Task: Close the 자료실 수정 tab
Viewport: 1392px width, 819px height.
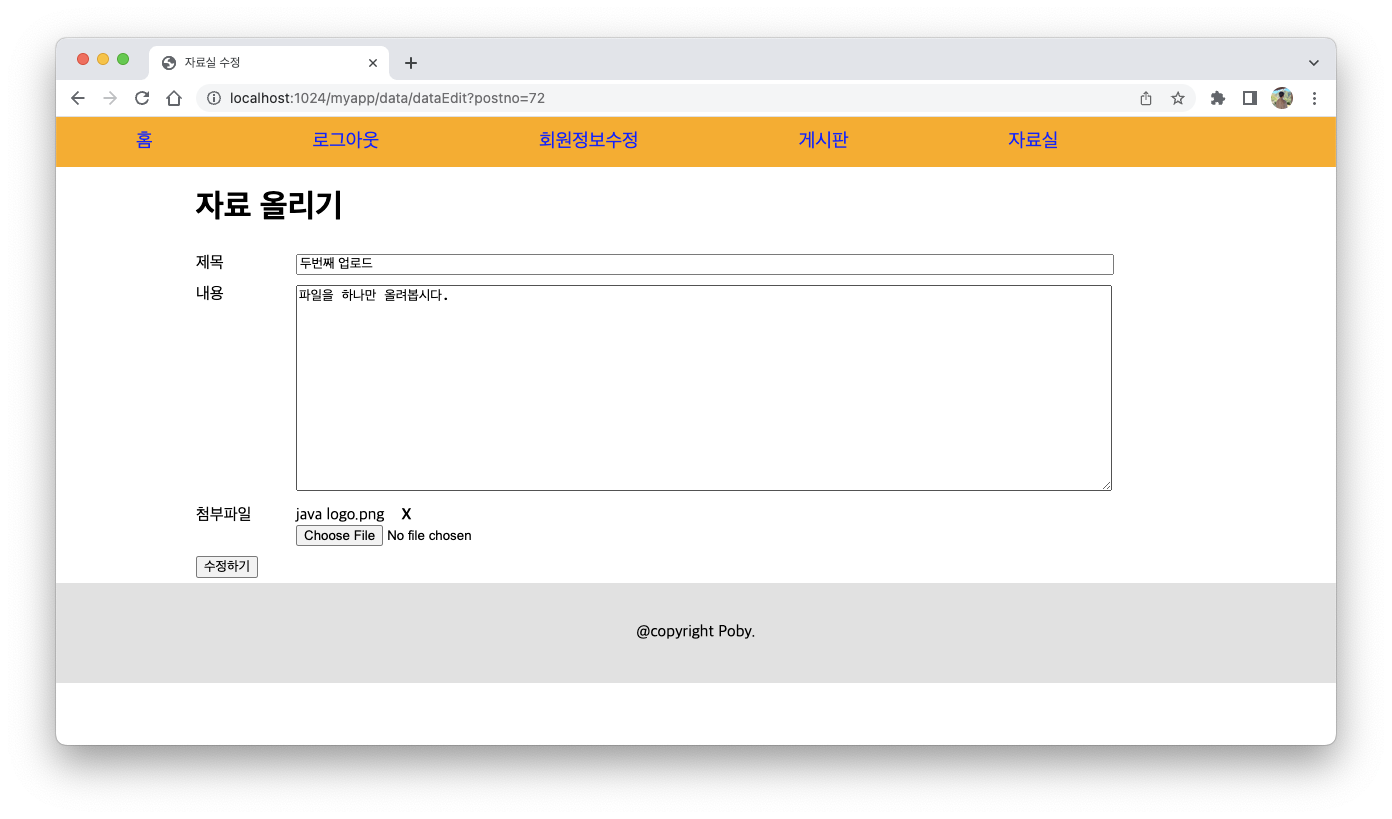Action: point(373,63)
